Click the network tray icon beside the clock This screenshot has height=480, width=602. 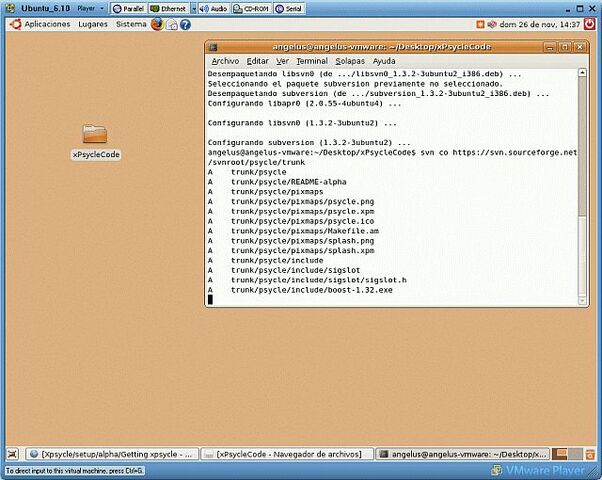pos(491,24)
